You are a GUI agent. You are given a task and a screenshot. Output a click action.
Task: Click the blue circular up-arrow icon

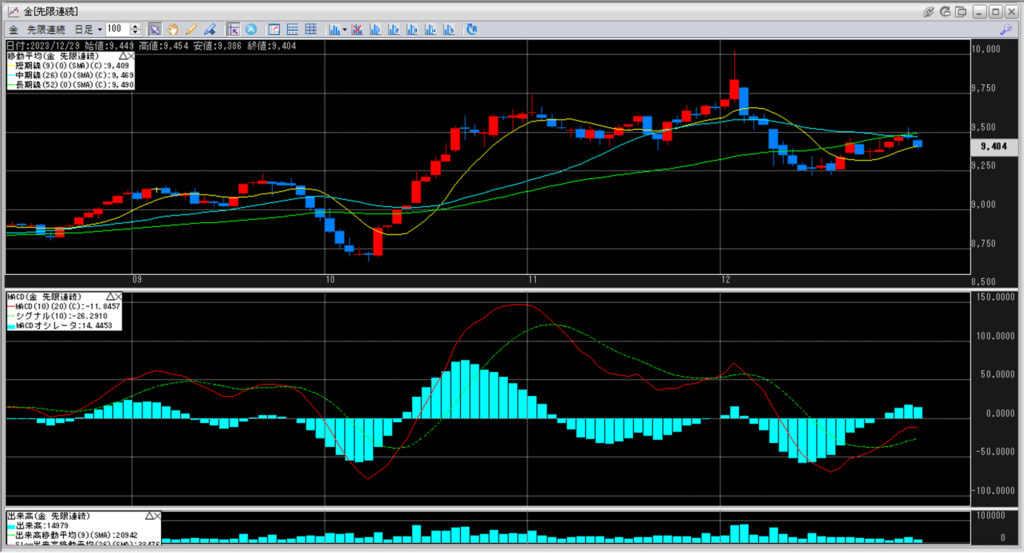pos(251,29)
